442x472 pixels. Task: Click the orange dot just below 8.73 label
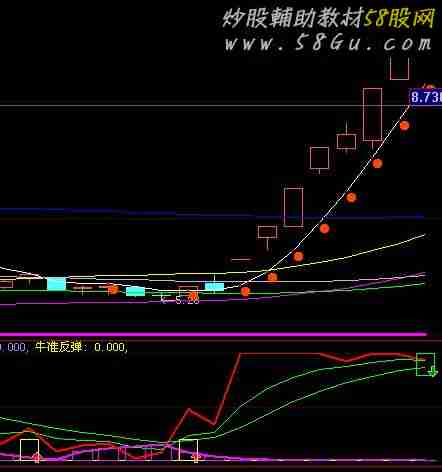coord(404,126)
